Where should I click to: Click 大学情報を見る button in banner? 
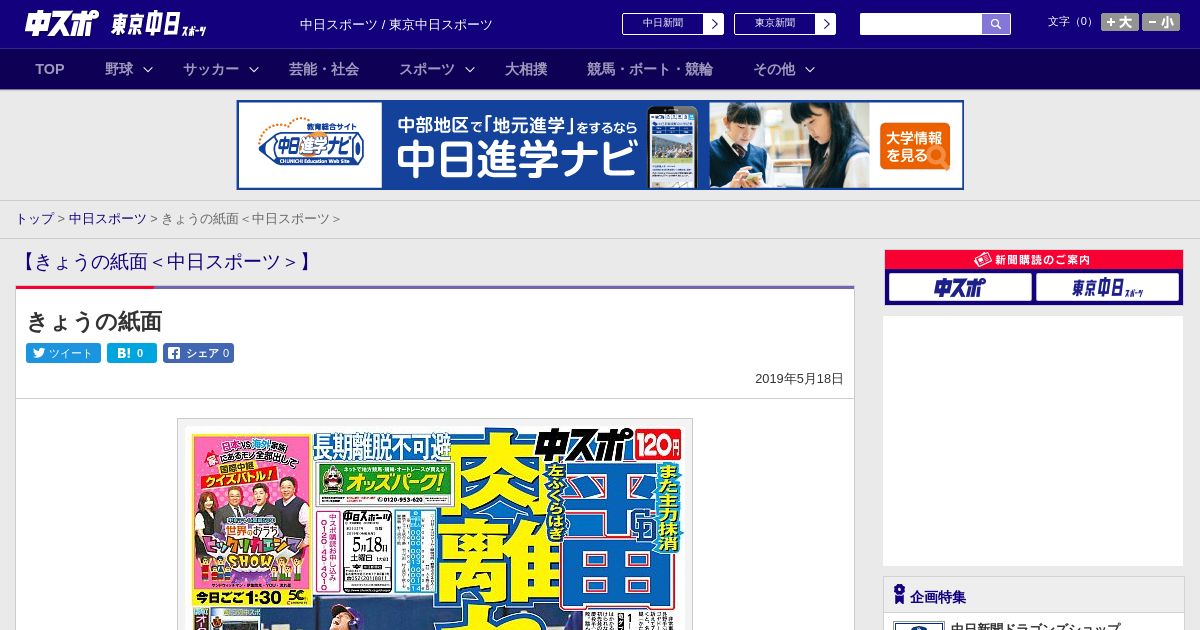(x=915, y=146)
